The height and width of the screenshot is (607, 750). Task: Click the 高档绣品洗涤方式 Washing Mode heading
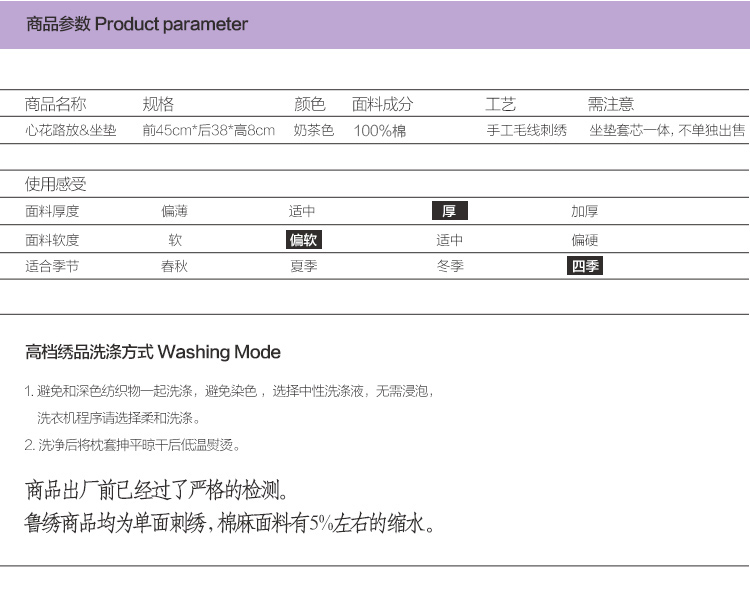point(153,352)
